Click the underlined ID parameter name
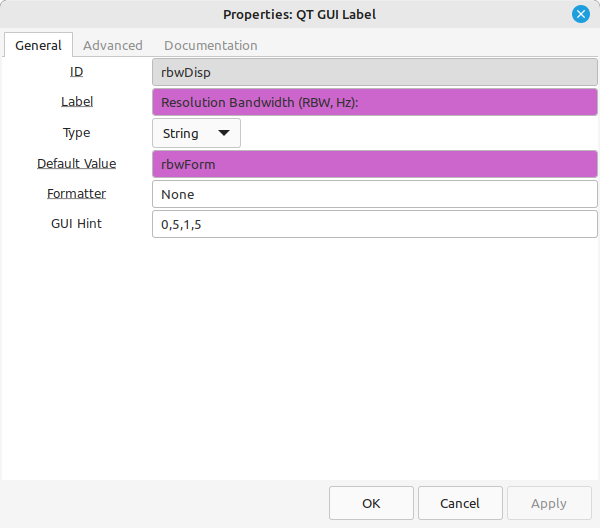The height and width of the screenshot is (528, 600). tap(77, 72)
